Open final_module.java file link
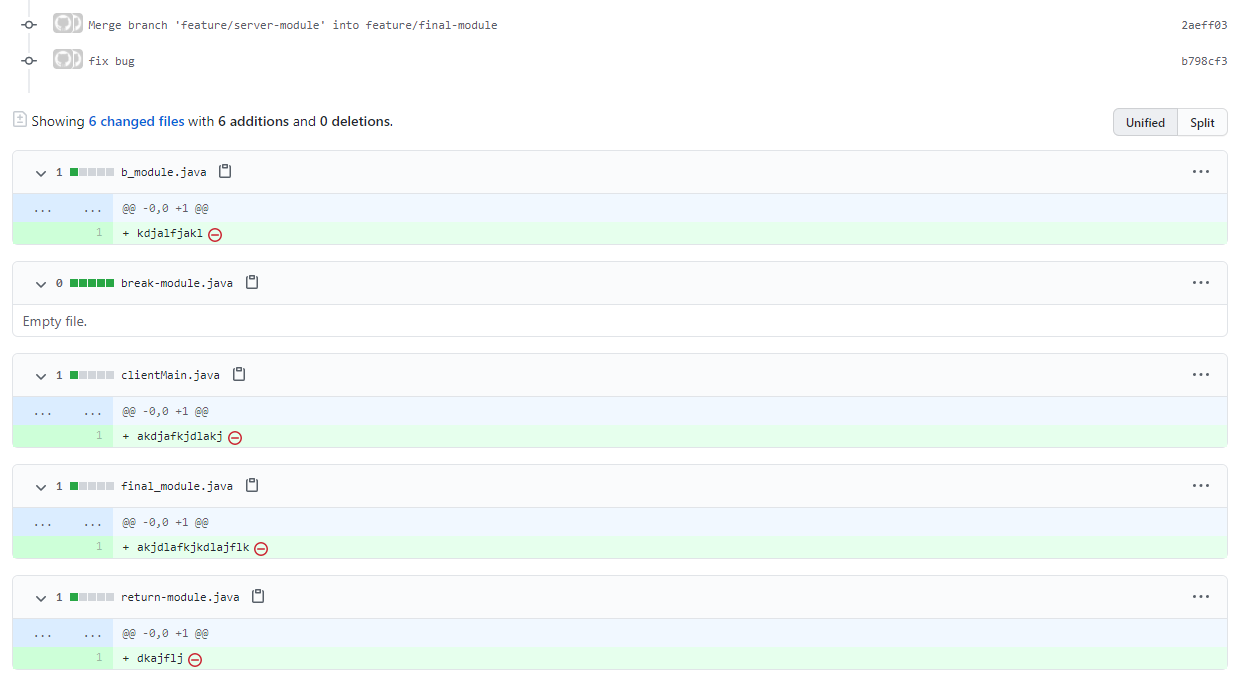The width and height of the screenshot is (1236, 685). click(177, 486)
